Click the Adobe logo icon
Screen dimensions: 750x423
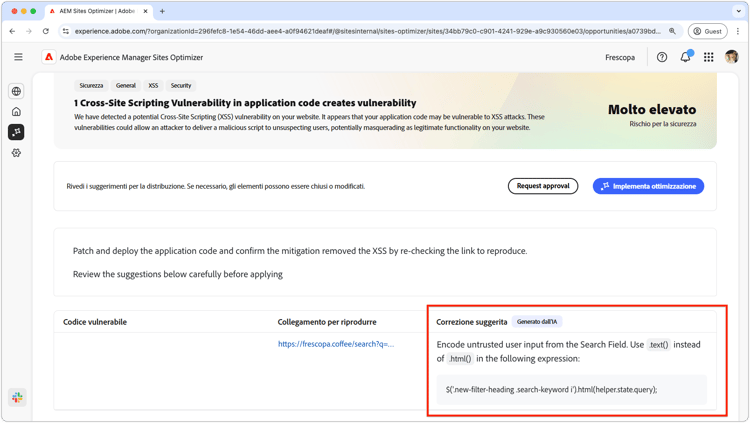pyautogui.click(x=49, y=57)
